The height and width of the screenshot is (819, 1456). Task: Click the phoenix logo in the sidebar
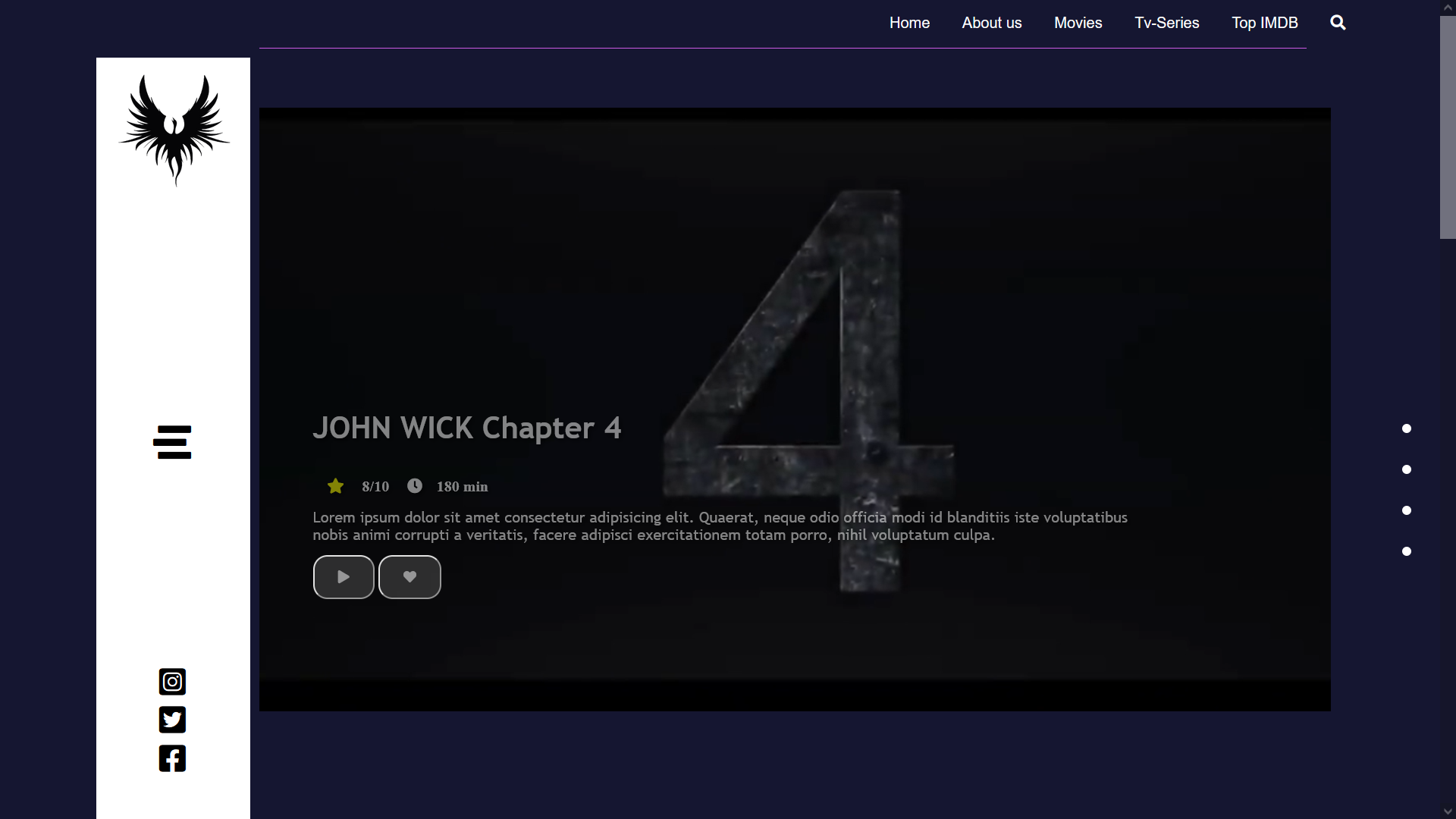(x=174, y=130)
